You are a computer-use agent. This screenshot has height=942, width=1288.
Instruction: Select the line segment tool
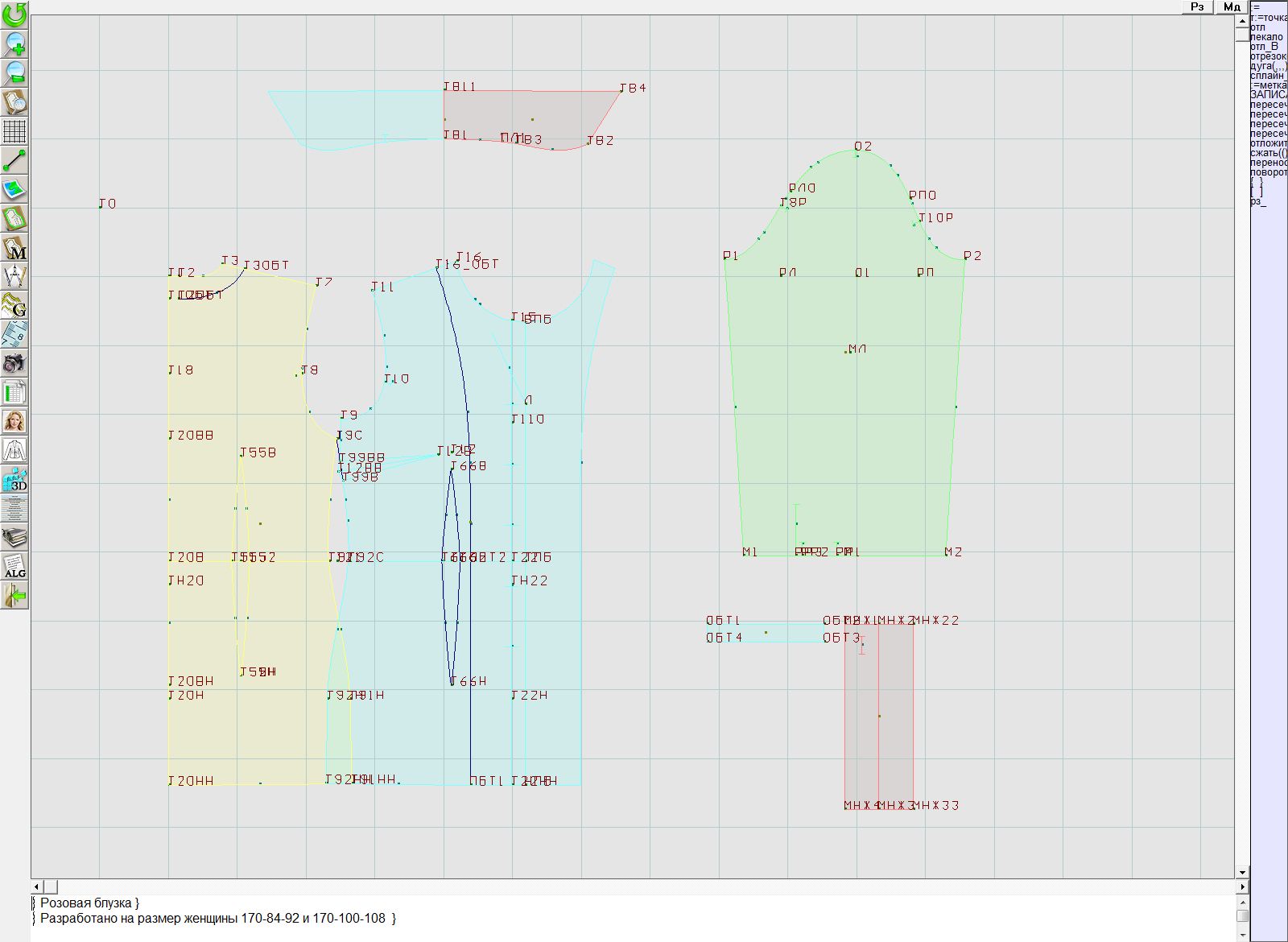click(x=14, y=160)
